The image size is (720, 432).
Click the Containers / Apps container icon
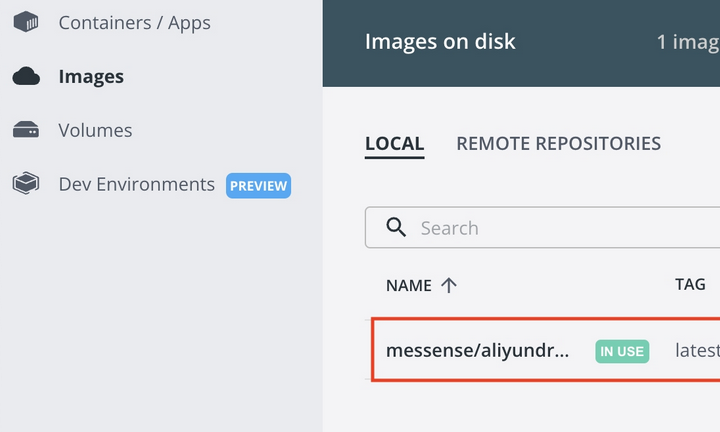26,22
